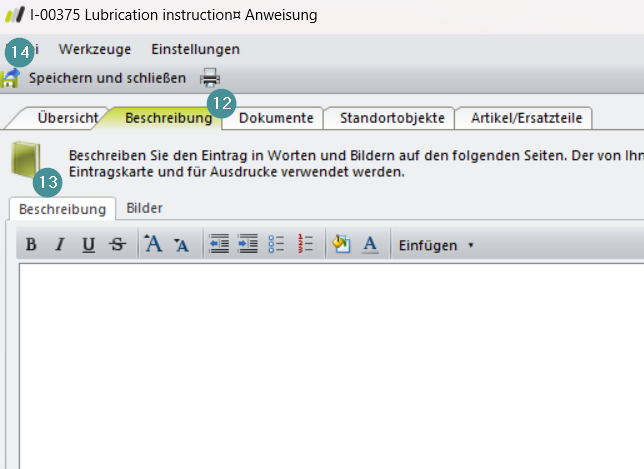This screenshot has height=469, width=644.
Task: Choose text highlight background color
Action: (341, 244)
